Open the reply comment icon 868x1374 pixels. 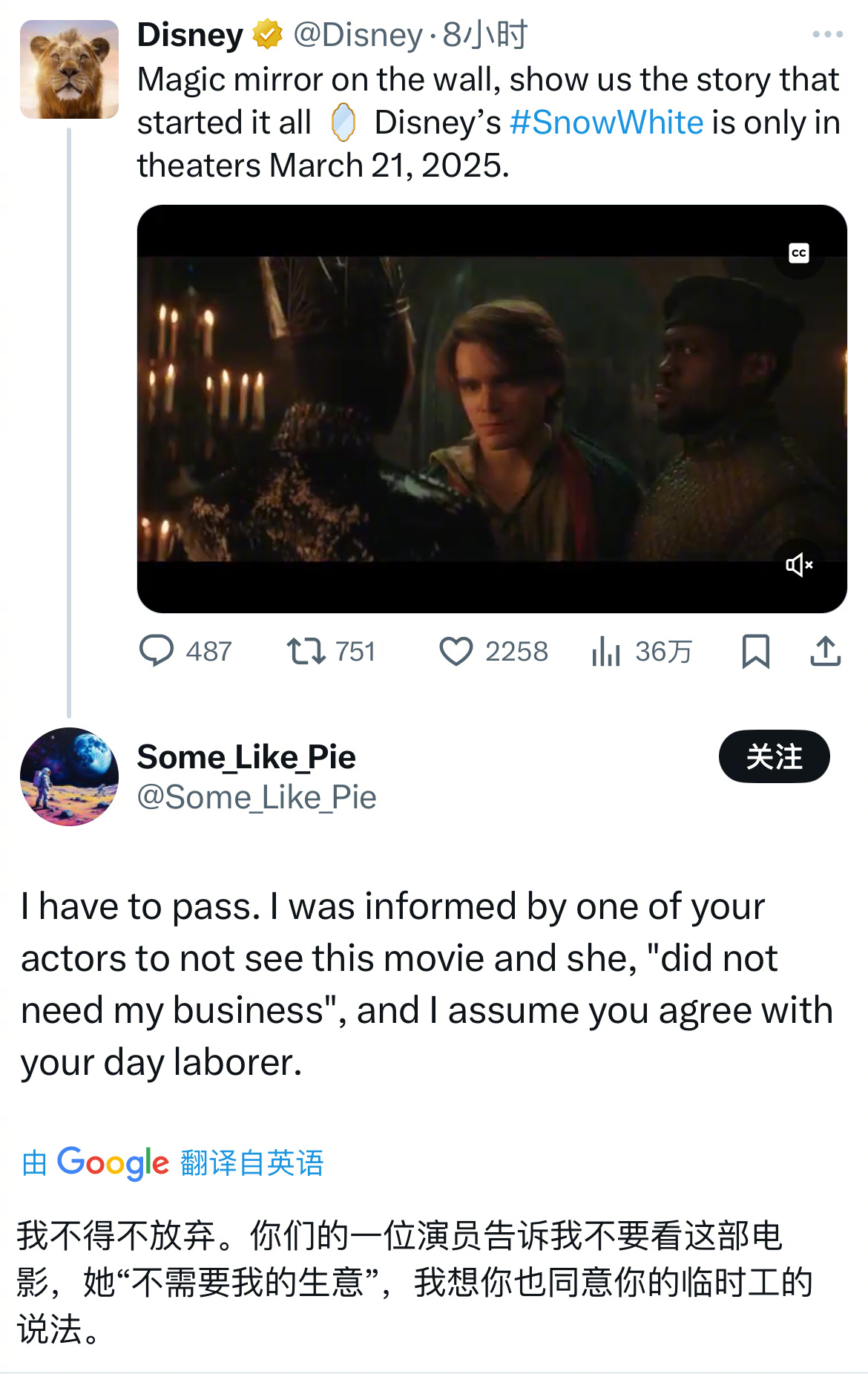(157, 651)
